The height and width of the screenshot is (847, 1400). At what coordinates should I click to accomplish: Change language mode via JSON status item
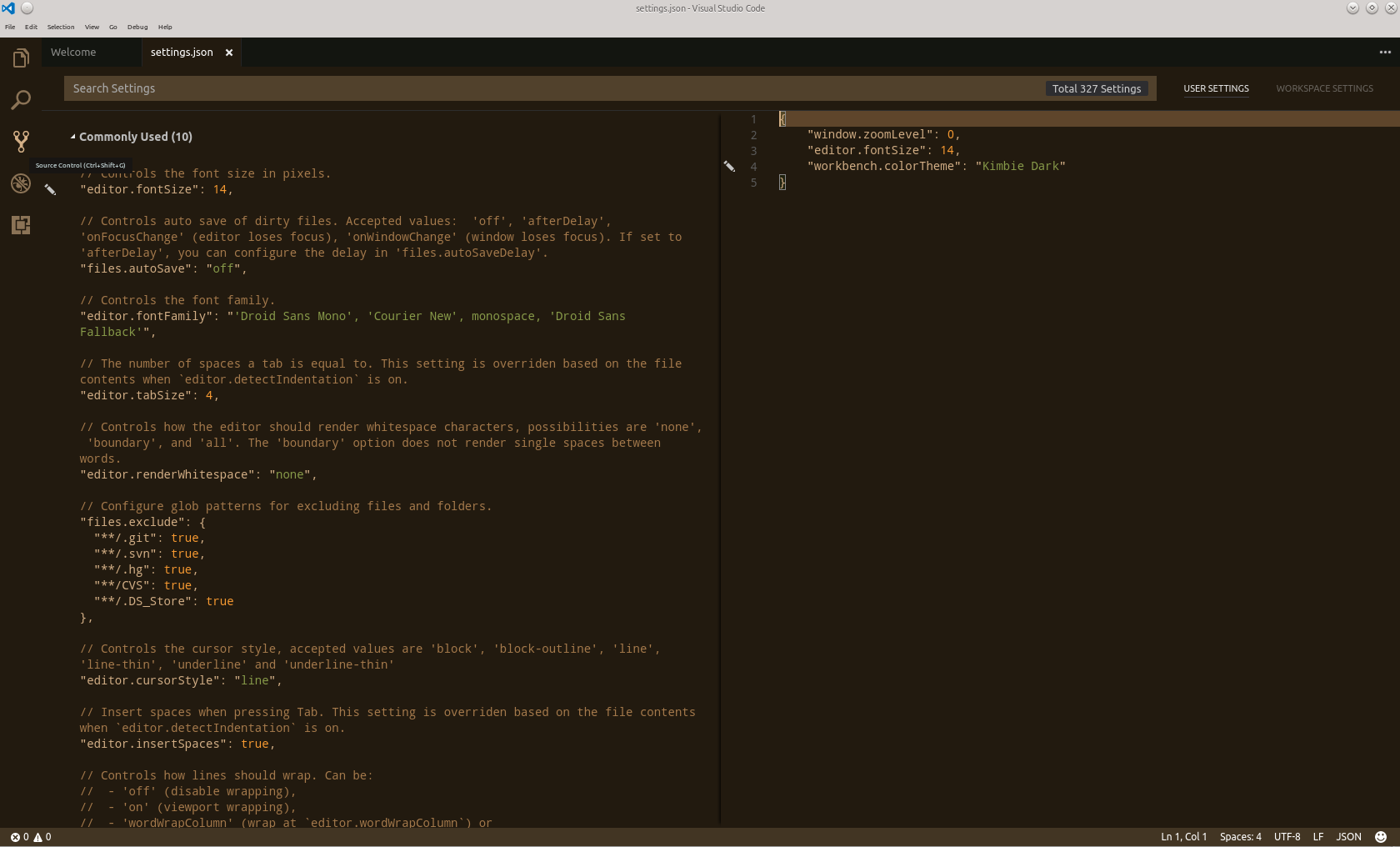pos(1348,837)
